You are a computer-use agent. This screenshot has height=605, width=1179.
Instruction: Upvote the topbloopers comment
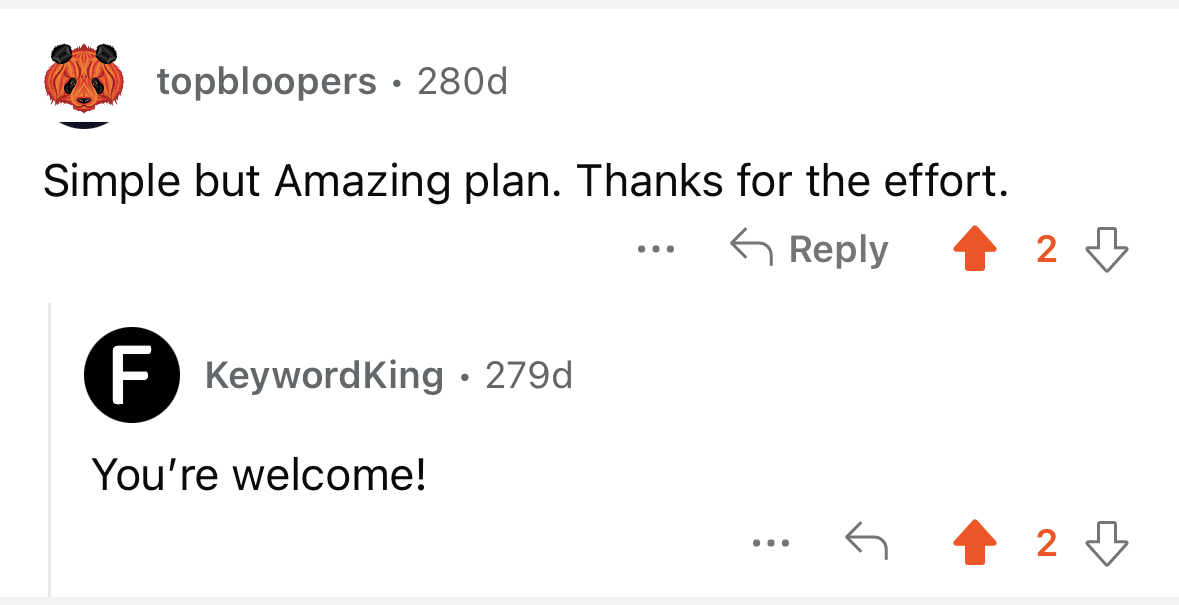(x=975, y=250)
